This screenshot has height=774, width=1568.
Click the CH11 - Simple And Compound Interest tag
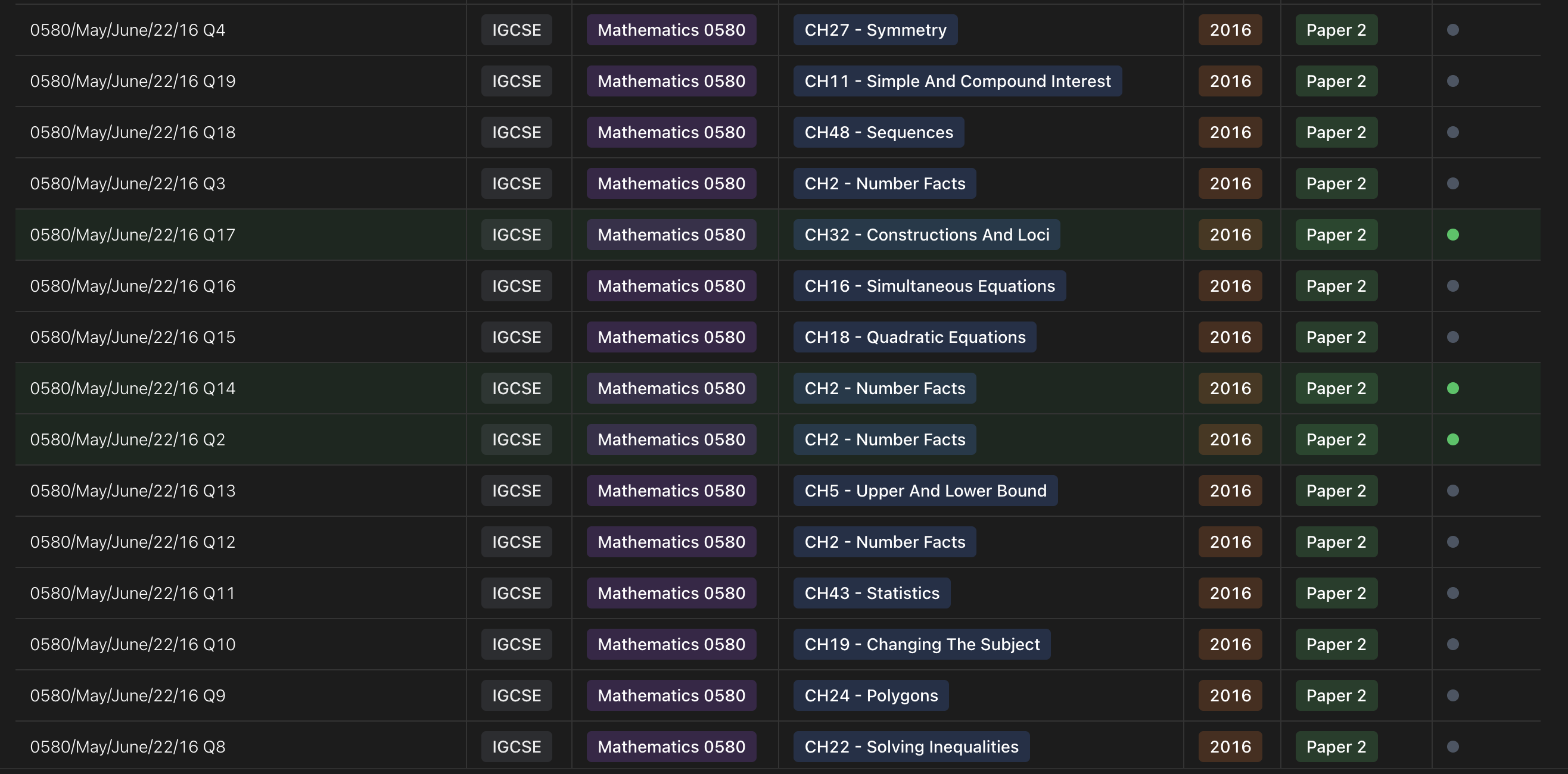click(x=957, y=80)
